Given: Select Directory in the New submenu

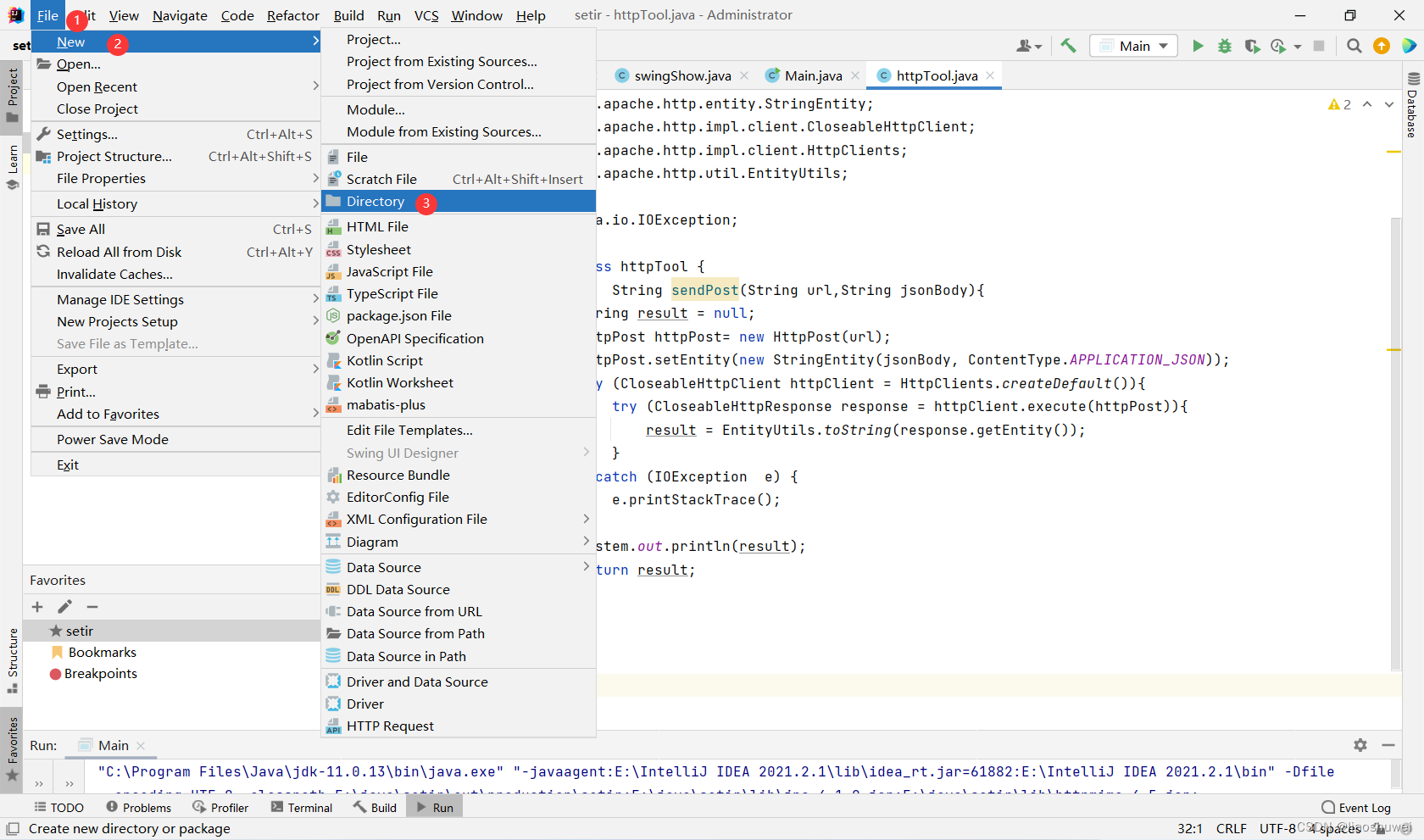Looking at the screenshot, I should (376, 201).
